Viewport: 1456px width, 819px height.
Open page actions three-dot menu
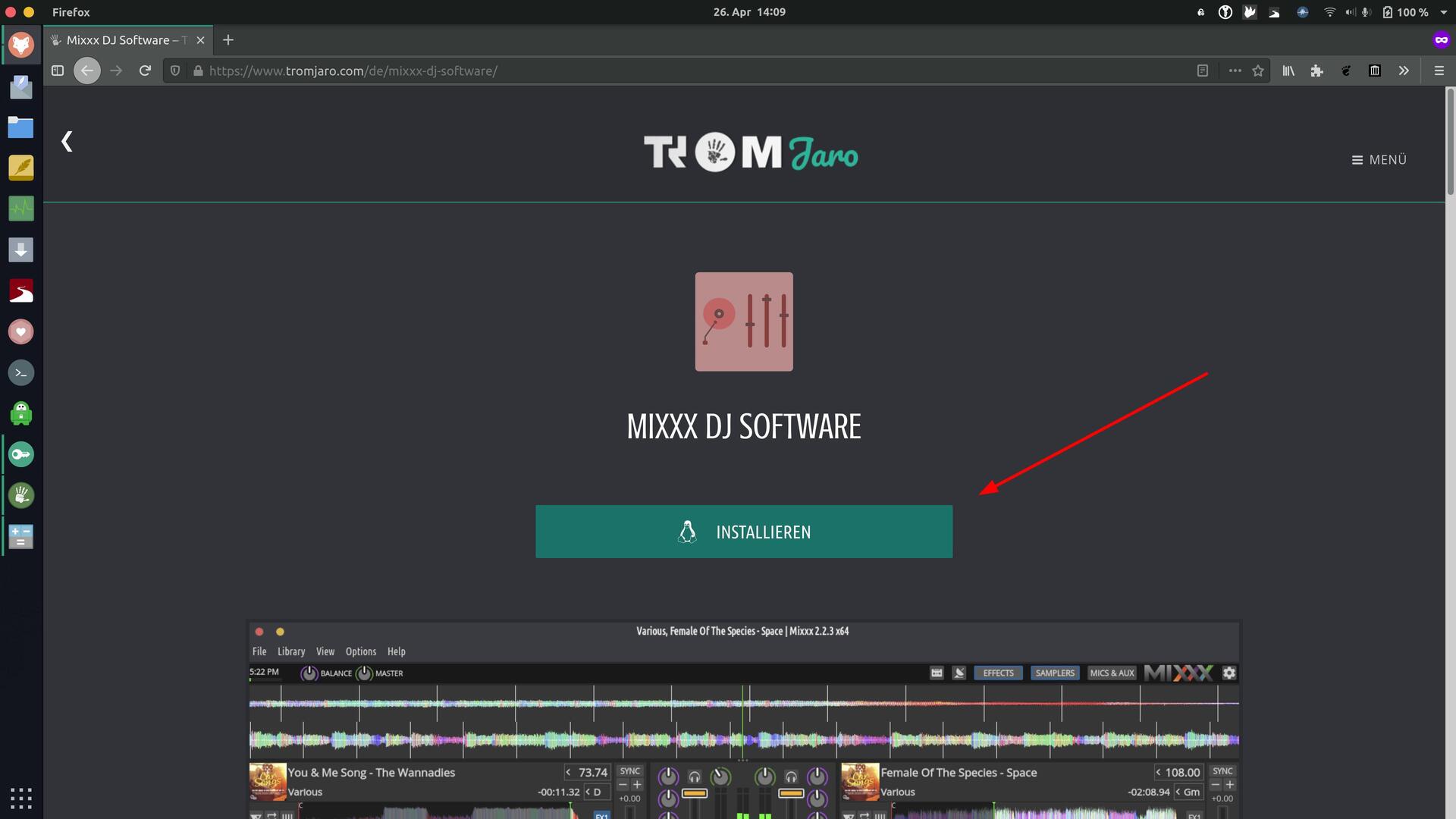pos(1235,71)
